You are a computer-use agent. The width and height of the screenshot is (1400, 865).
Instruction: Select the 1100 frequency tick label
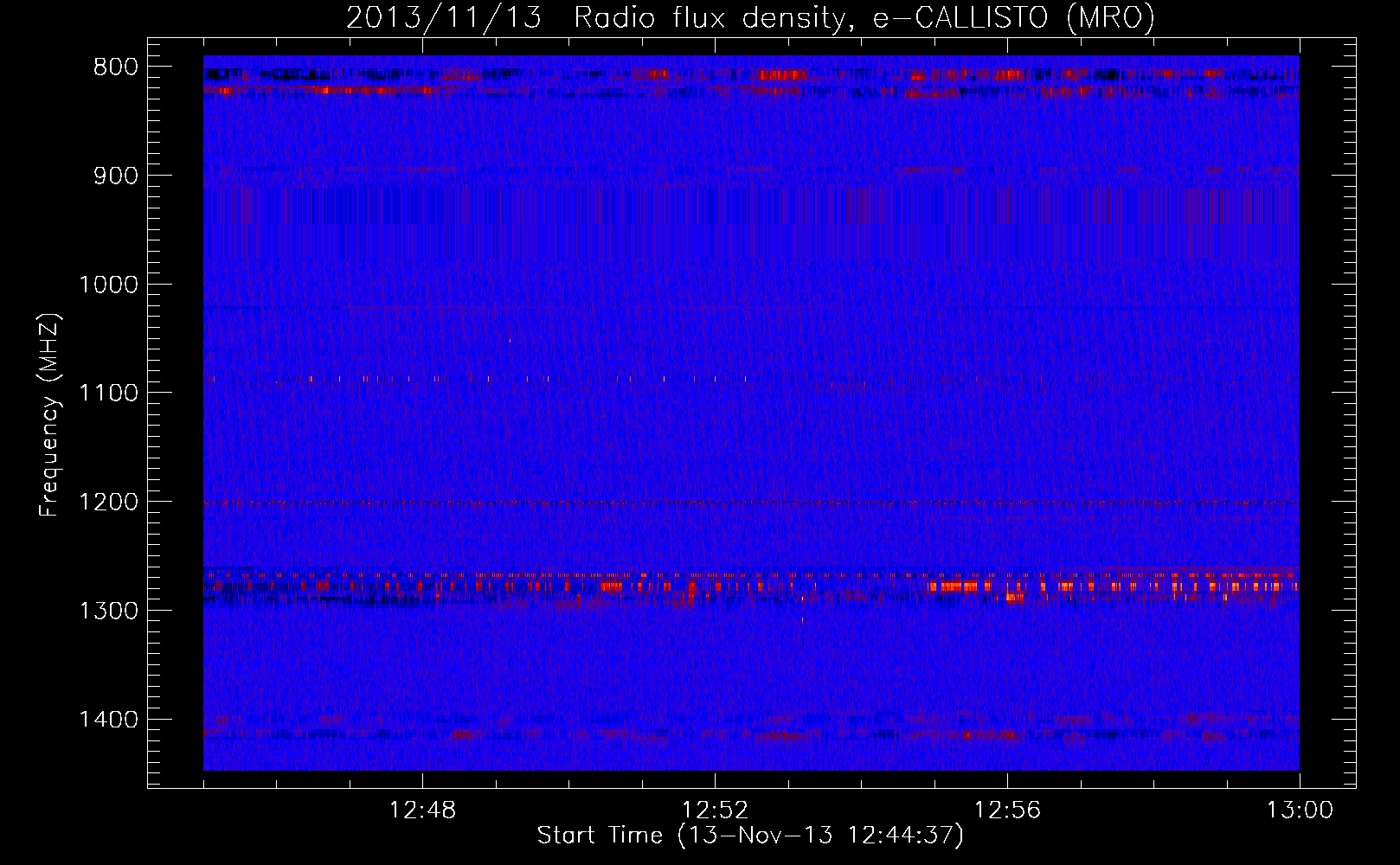[108, 394]
